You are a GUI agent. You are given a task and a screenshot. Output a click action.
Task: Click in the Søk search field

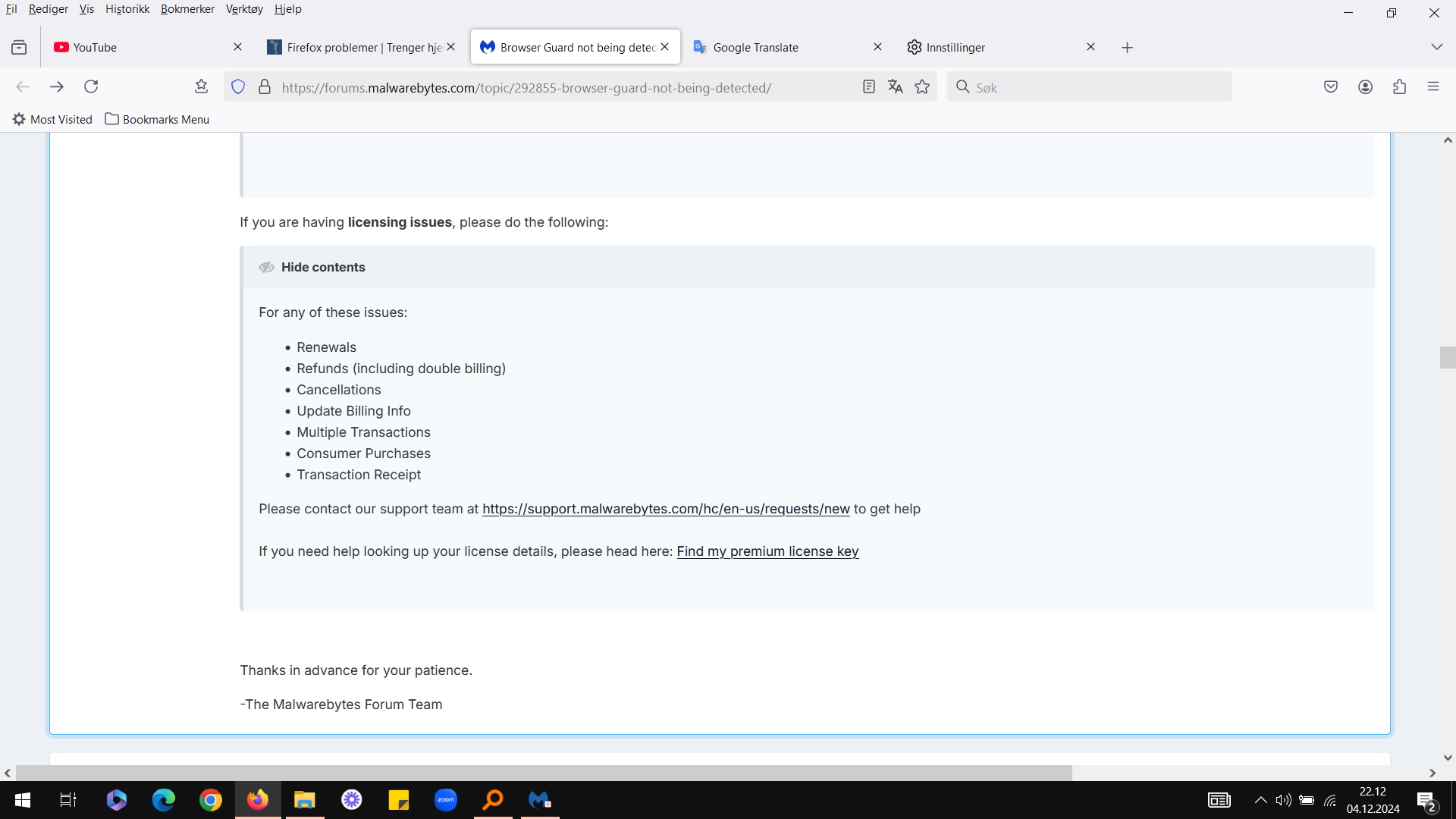[x=1090, y=87]
